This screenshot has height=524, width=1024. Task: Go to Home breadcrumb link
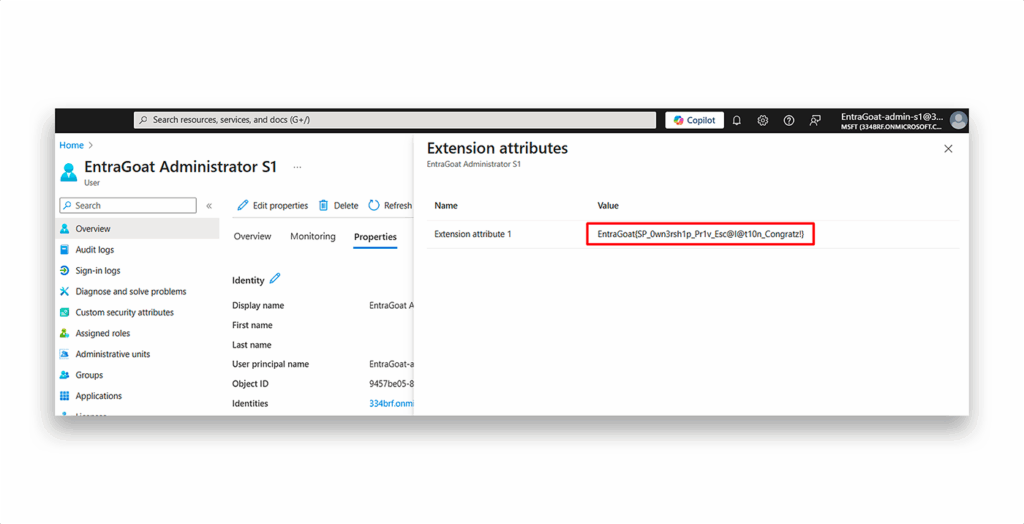pos(72,145)
